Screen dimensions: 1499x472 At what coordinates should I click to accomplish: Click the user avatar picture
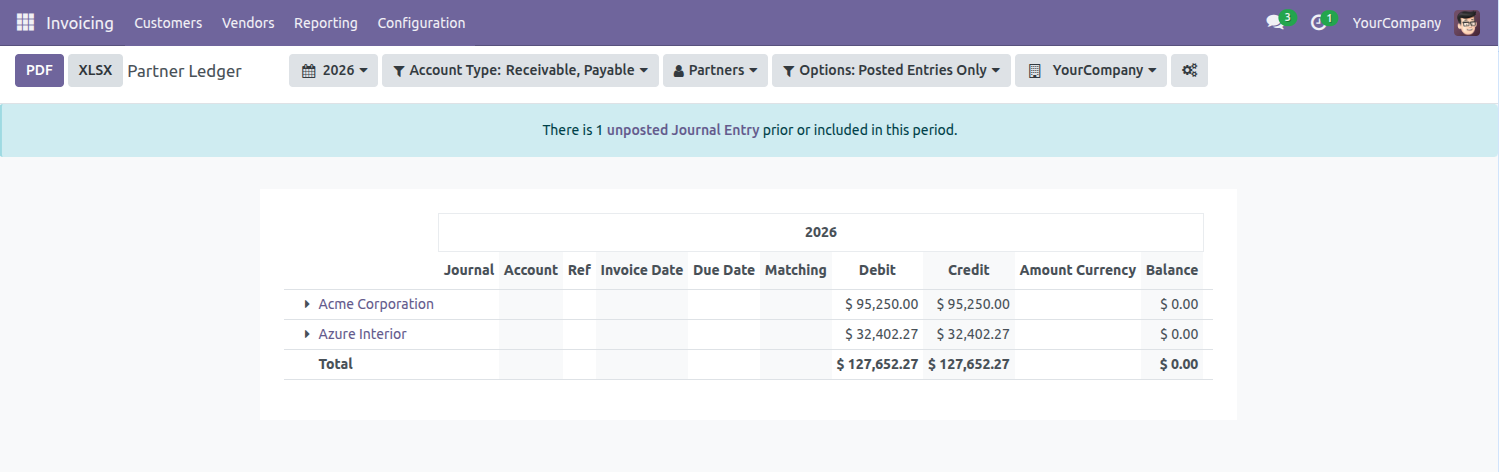coord(1467,22)
